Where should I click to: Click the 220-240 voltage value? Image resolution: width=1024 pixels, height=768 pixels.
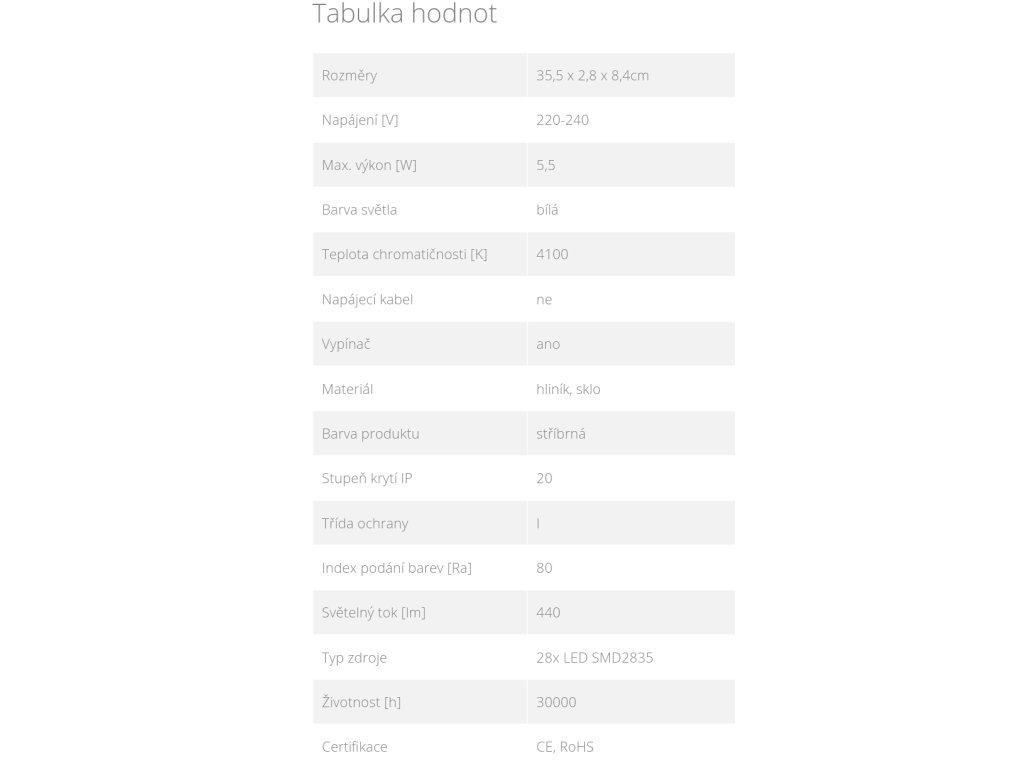(562, 120)
